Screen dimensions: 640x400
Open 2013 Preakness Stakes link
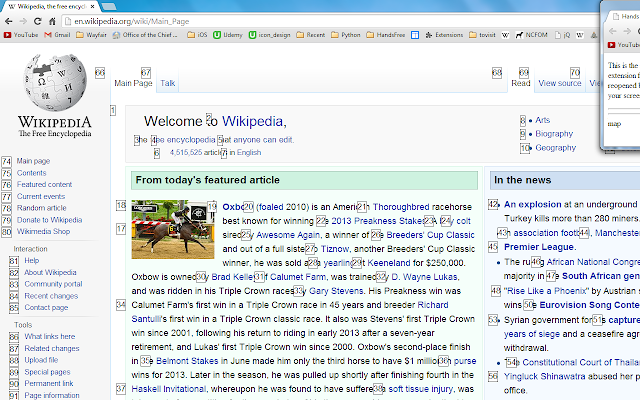coord(378,221)
